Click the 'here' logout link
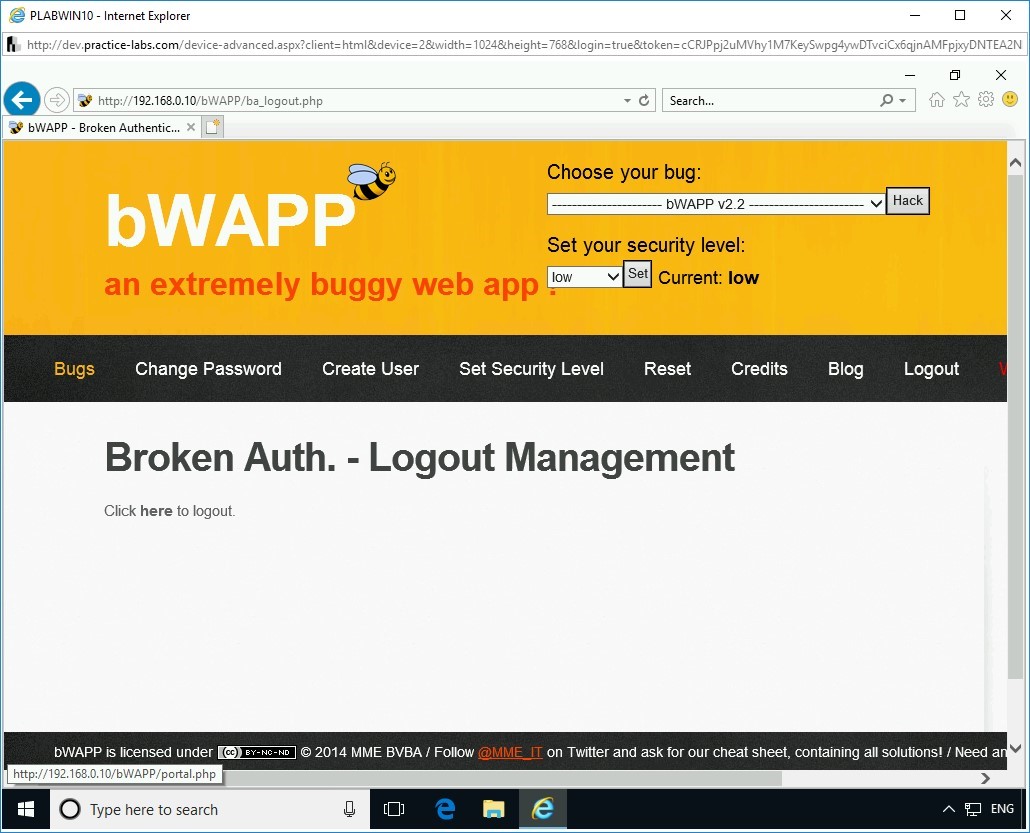1030x833 pixels. (156, 510)
